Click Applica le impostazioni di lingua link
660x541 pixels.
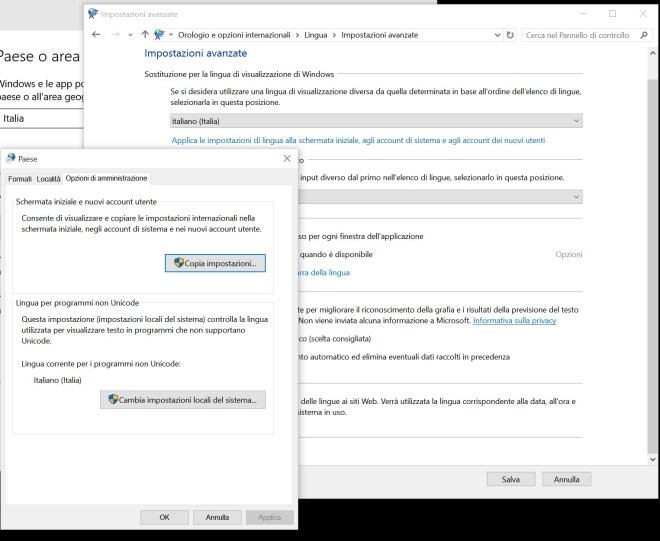[x=358, y=140]
